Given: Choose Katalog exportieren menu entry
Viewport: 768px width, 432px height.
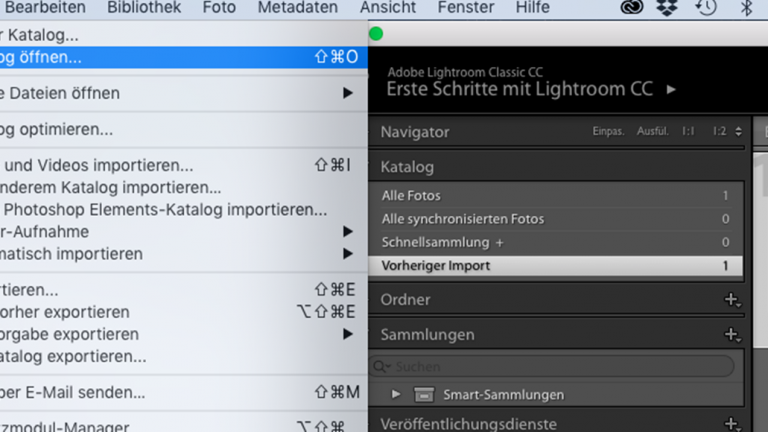Looking at the screenshot, I should tap(184, 357).
